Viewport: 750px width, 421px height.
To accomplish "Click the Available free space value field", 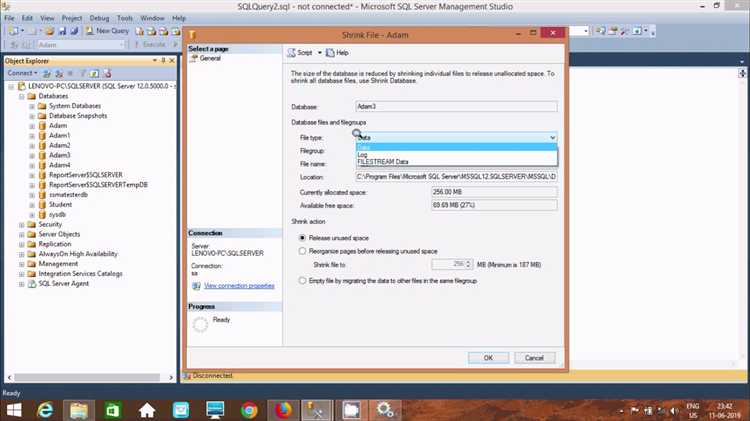I will 494,205.
